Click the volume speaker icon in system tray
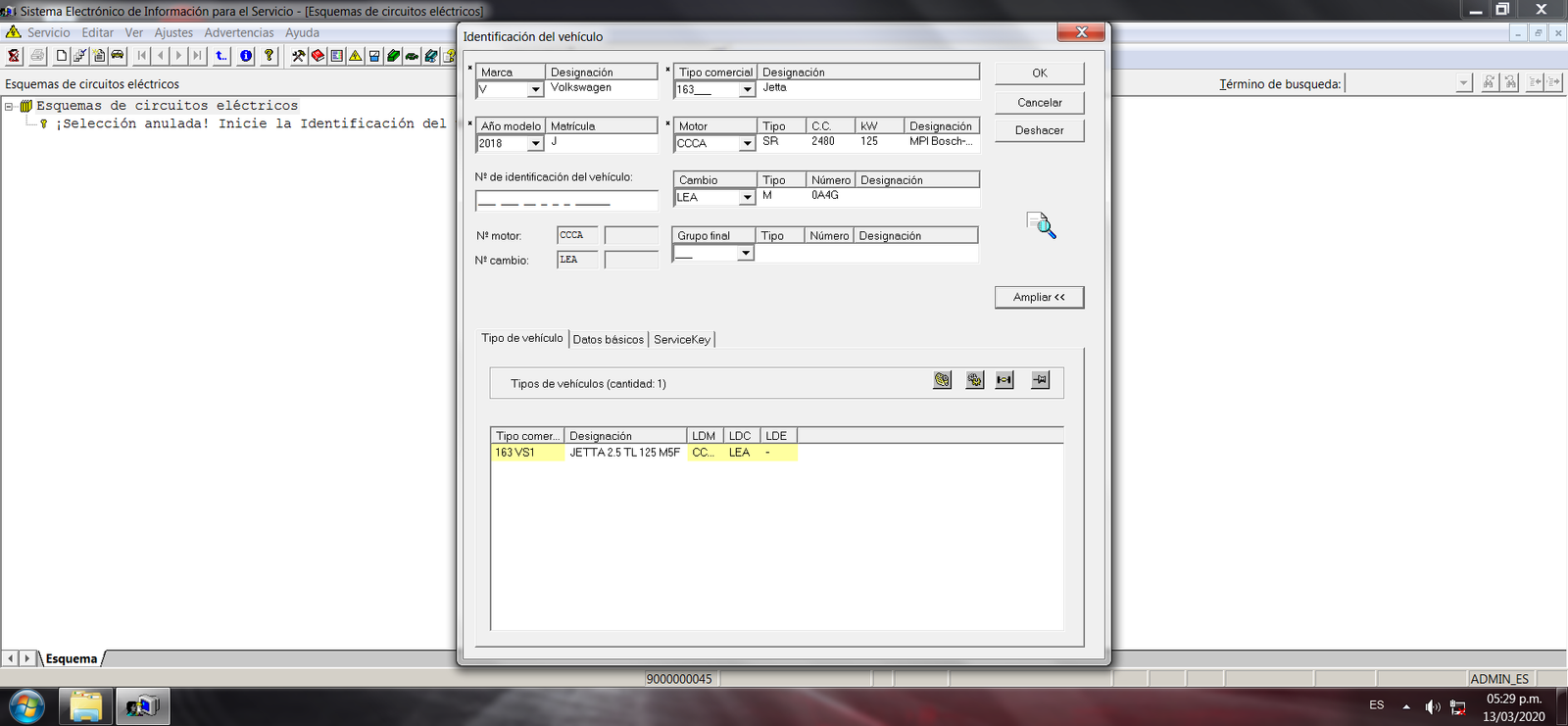The width and height of the screenshot is (1568, 726). pyautogui.click(x=1432, y=706)
